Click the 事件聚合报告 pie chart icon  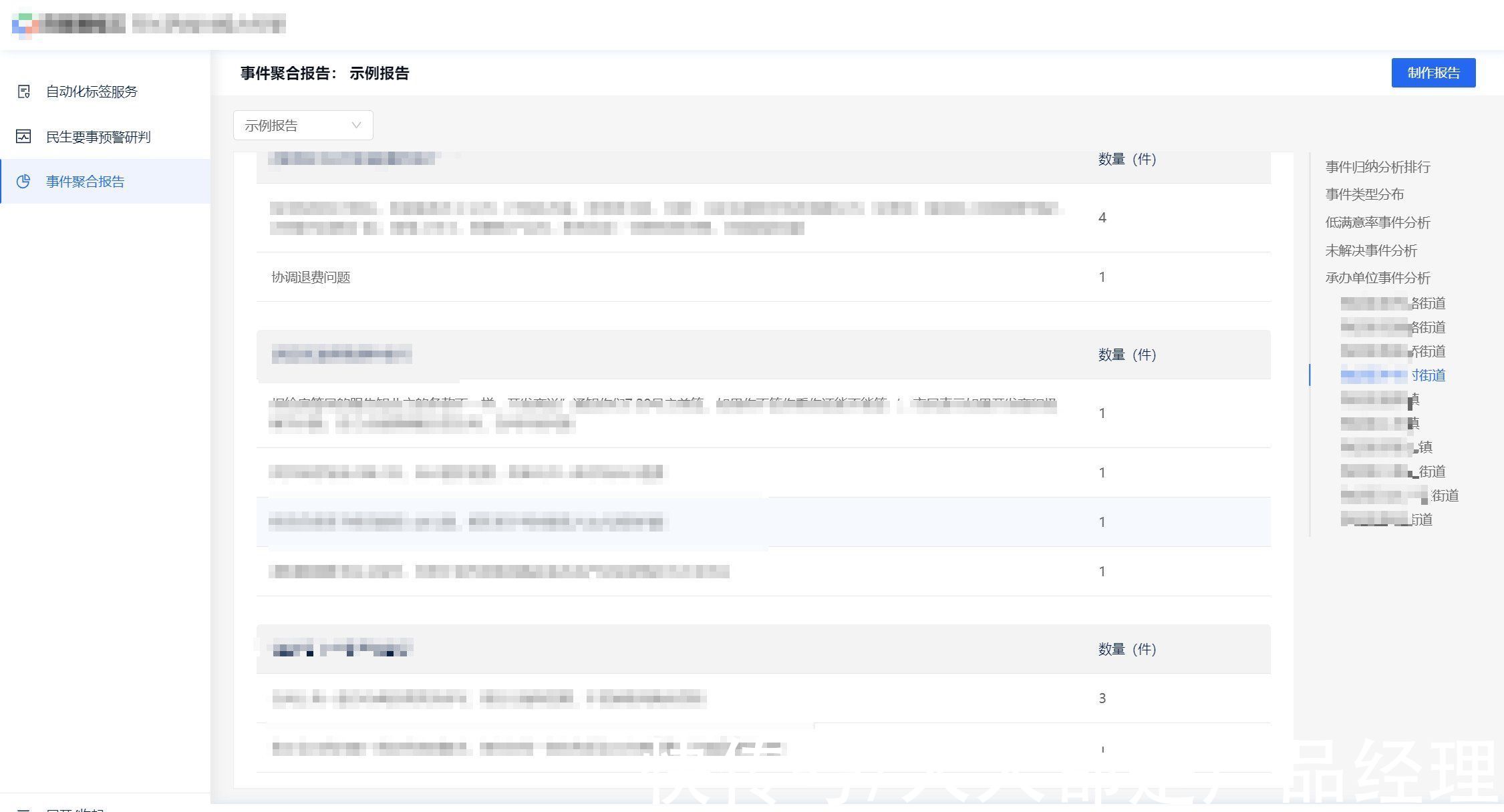tap(23, 181)
